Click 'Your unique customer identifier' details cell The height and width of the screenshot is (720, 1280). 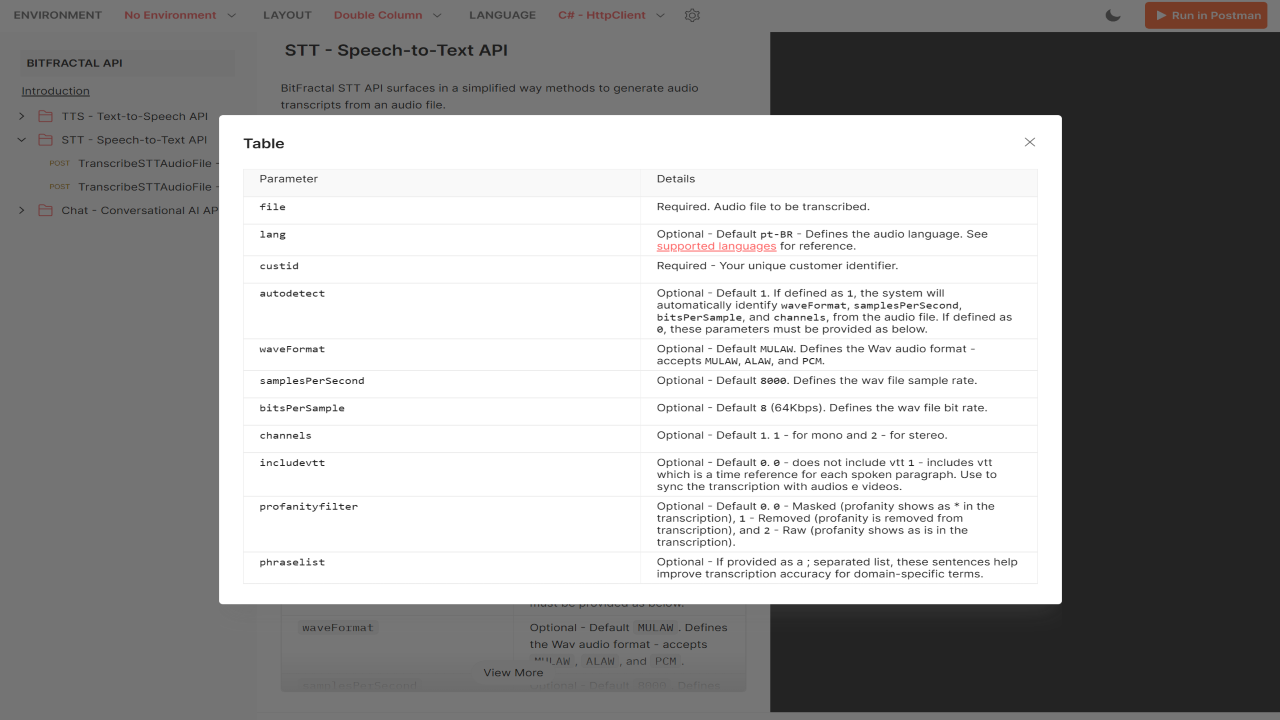tap(839, 269)
